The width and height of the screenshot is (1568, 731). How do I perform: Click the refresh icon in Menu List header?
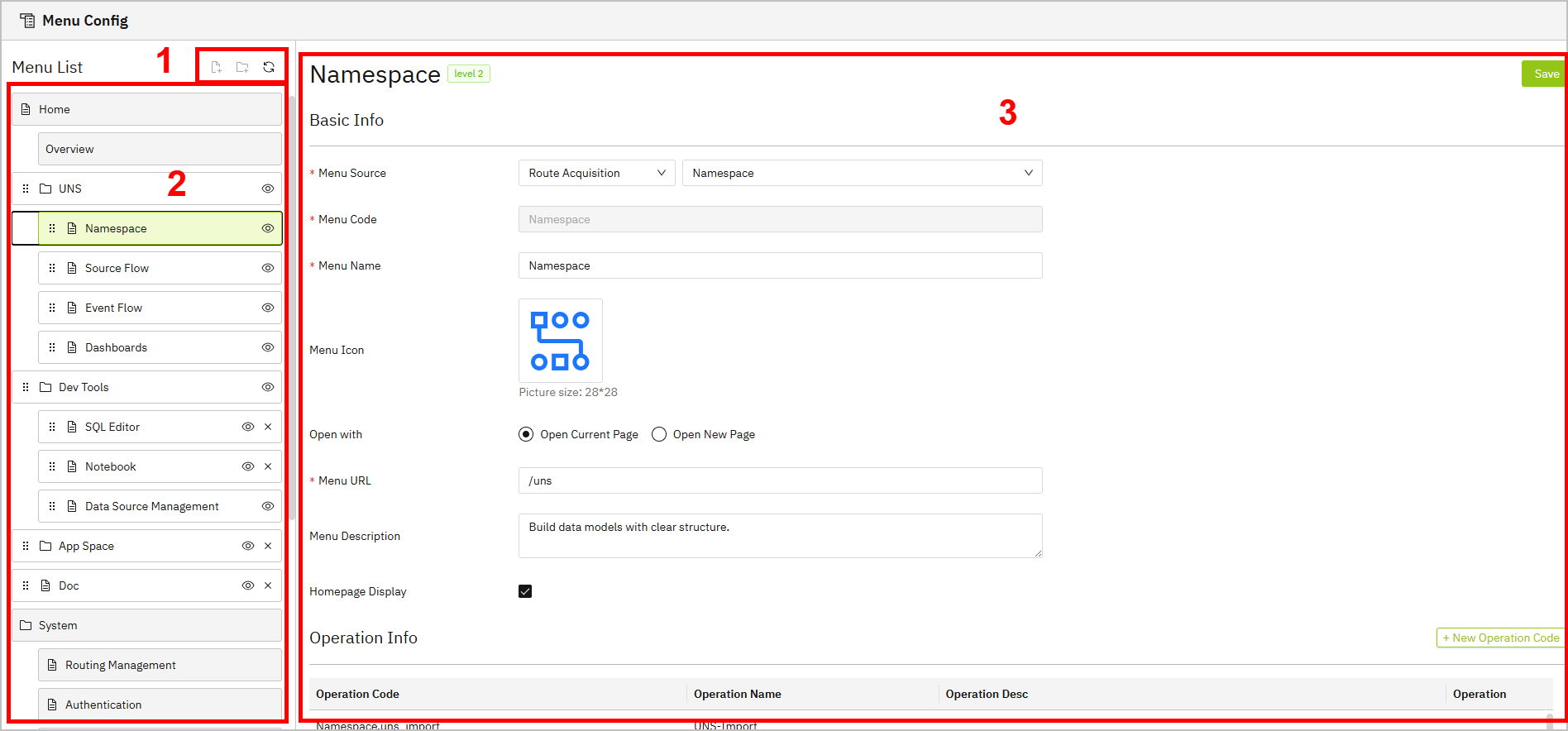[269, 67]
